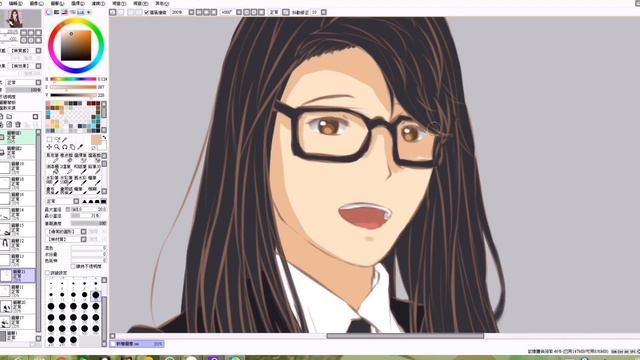This screenshot has width=640, height=360.
Task: Select the zoom magnifier tool
Action: pyautogui.click(x=57, y=147)
